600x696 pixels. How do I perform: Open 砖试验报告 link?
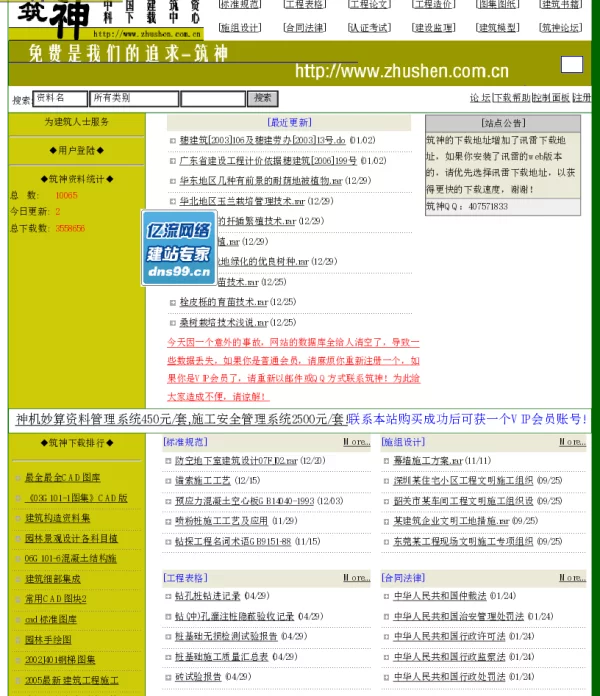[198, 677]
